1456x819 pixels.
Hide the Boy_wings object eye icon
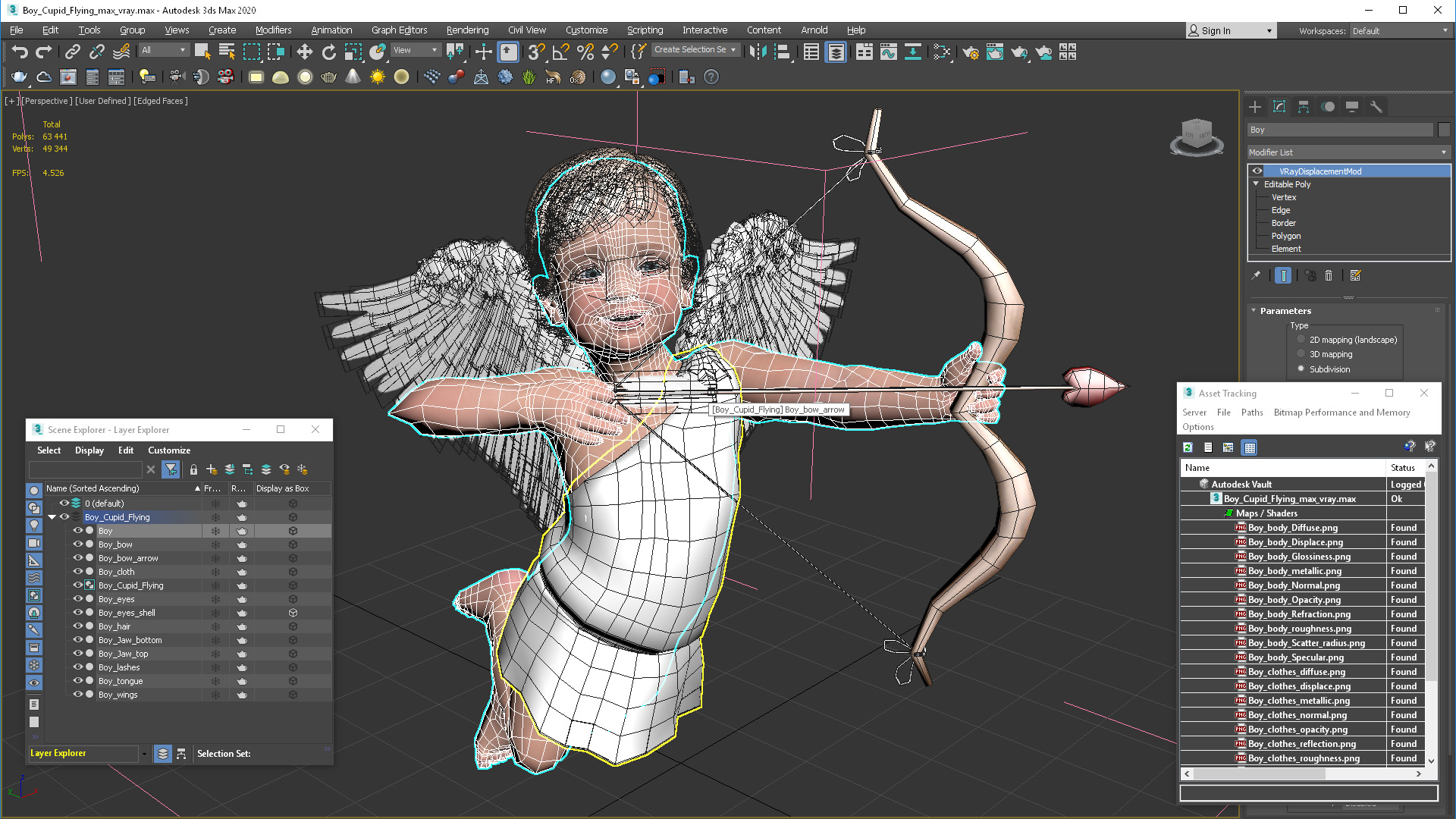pyautogui.click(x=77, y=695)
